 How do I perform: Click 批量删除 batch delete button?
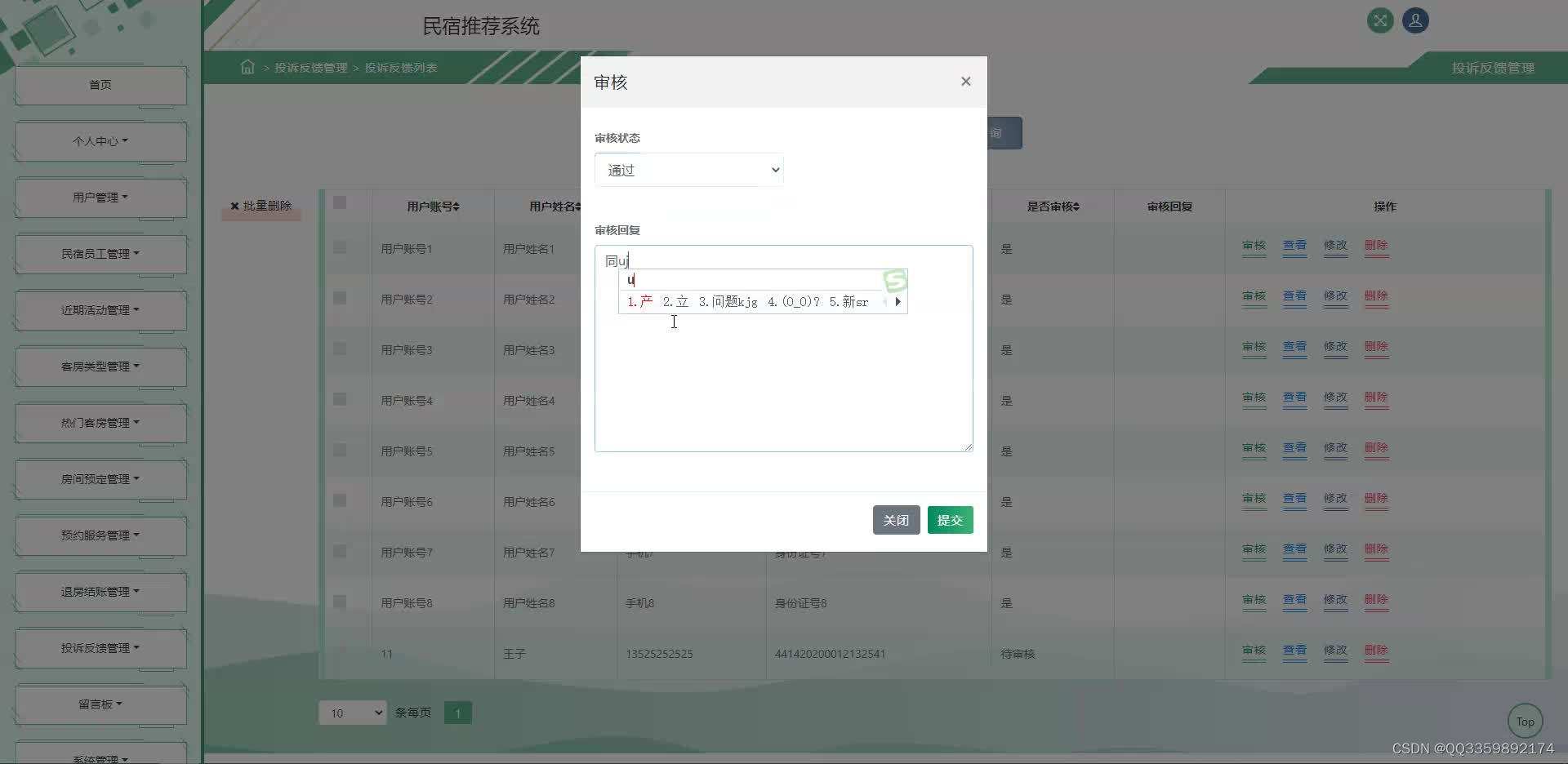coord(261,206)
